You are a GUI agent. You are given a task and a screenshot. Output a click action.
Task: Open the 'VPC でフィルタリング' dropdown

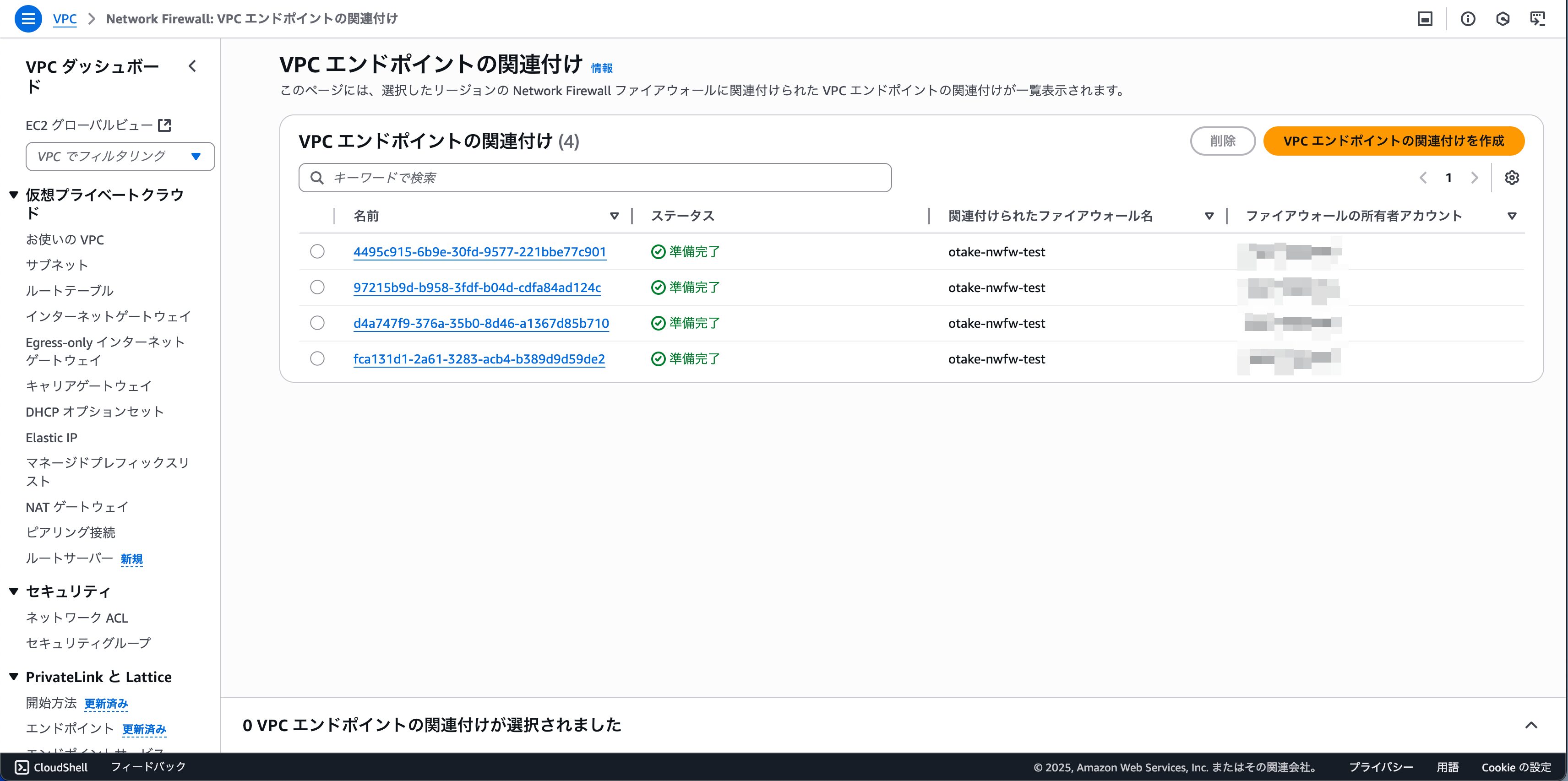tap(120, 157)
